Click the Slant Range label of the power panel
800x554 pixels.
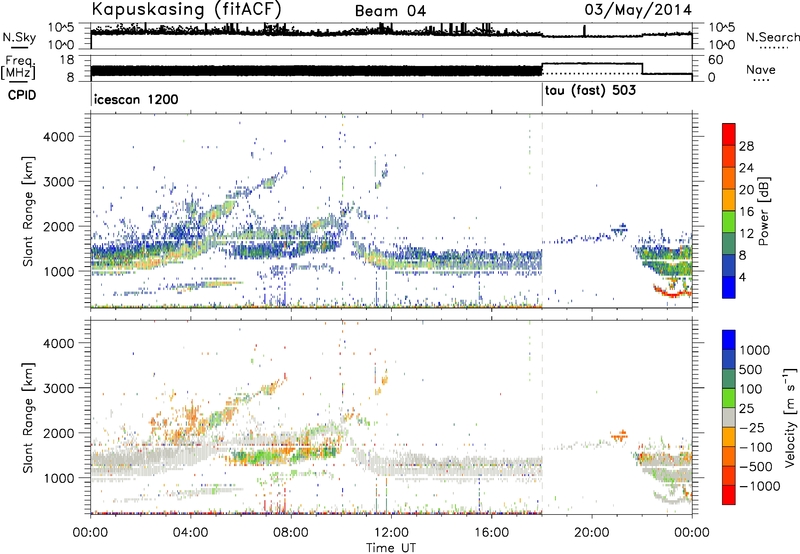(28, 211)
